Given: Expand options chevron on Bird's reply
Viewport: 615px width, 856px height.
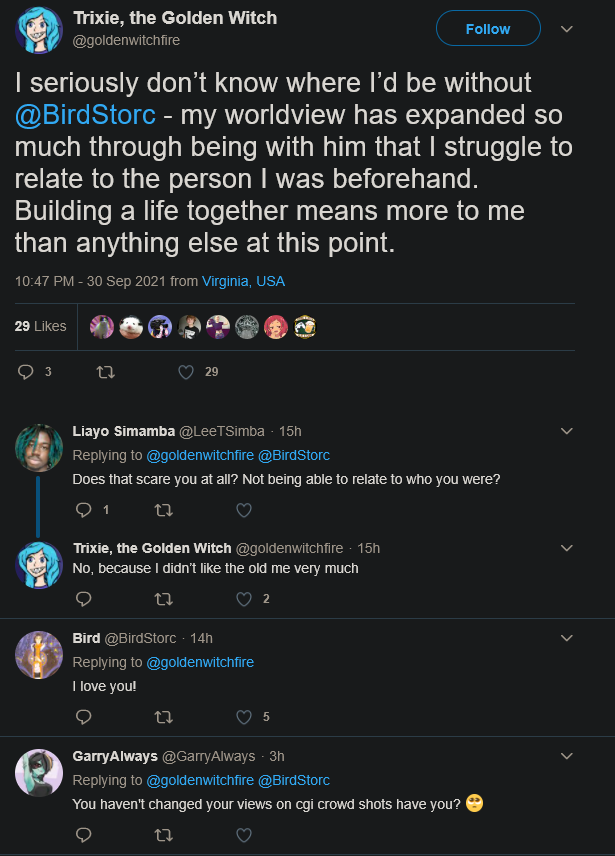Looking at the screenshot, I should tap(567, 638).
